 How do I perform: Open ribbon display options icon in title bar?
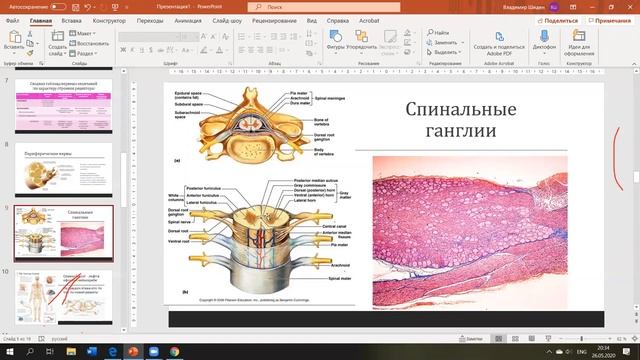(x=573, y=7)
